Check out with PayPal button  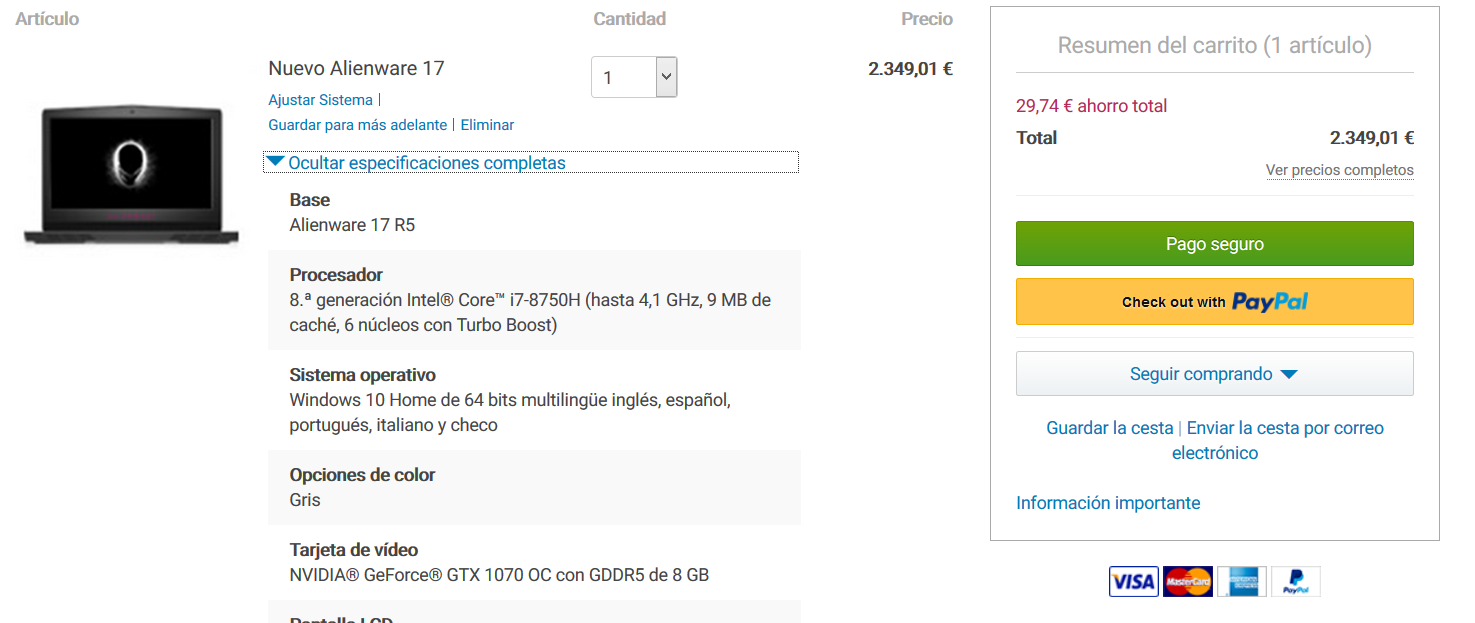click(x=1214, y=301)
